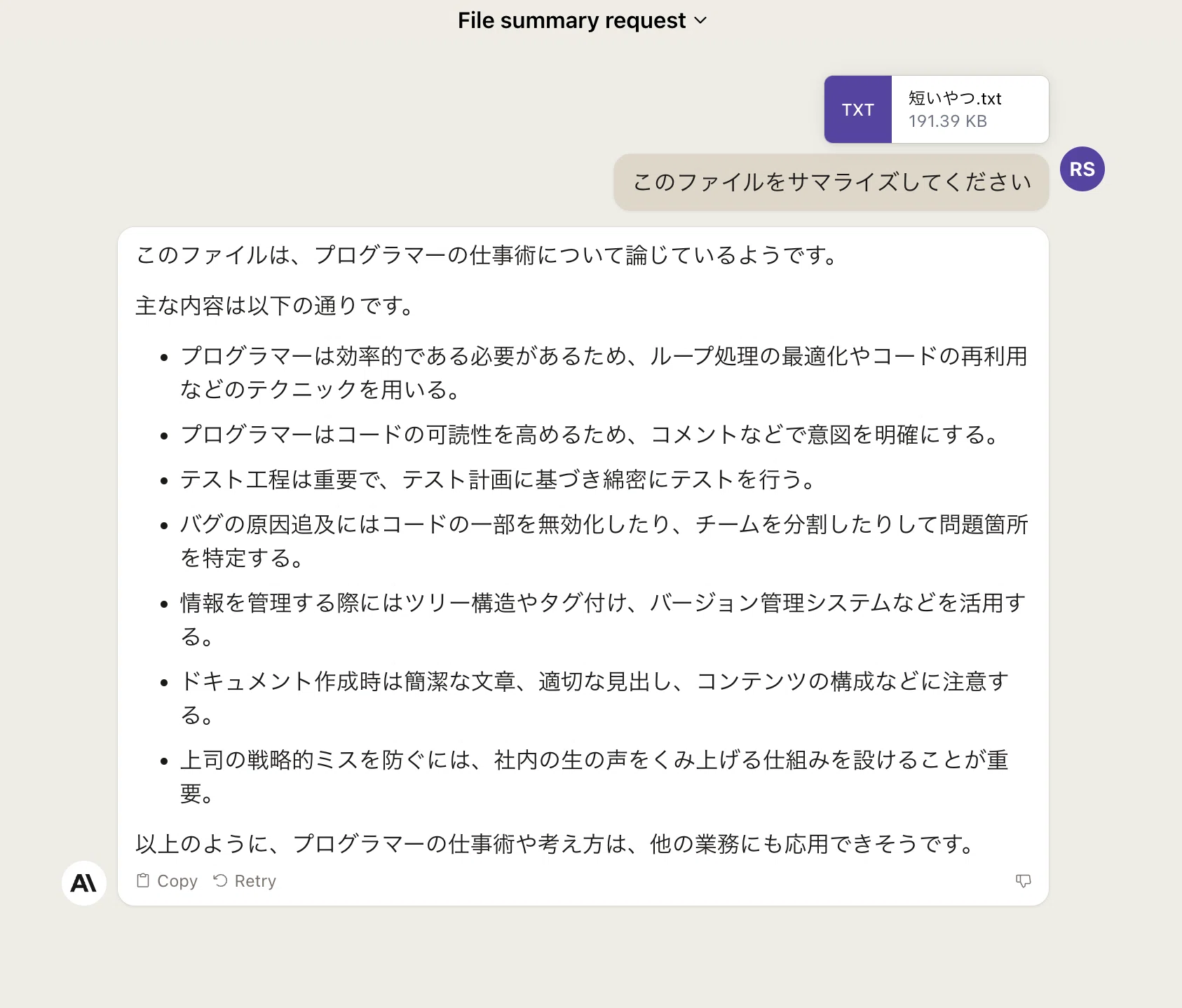Open the 短いやつ.txt attachment
The image size is (1182, 1008).
(937, 109)
